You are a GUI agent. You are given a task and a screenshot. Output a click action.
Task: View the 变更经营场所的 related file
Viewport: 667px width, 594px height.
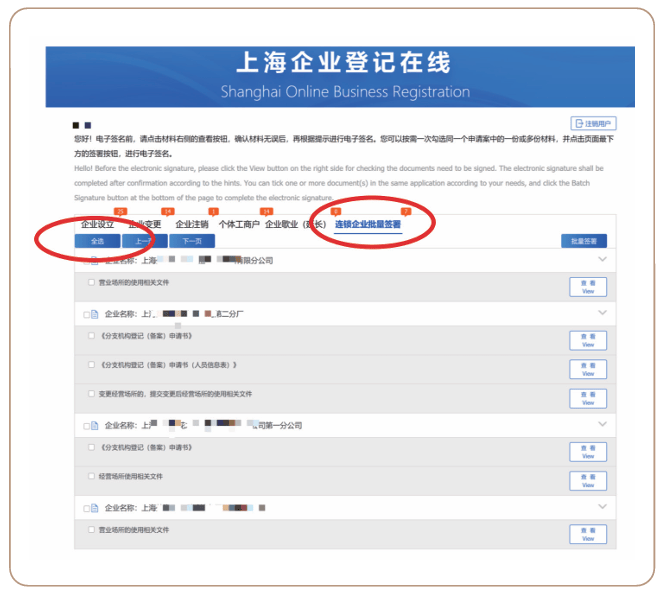point(588,398)
